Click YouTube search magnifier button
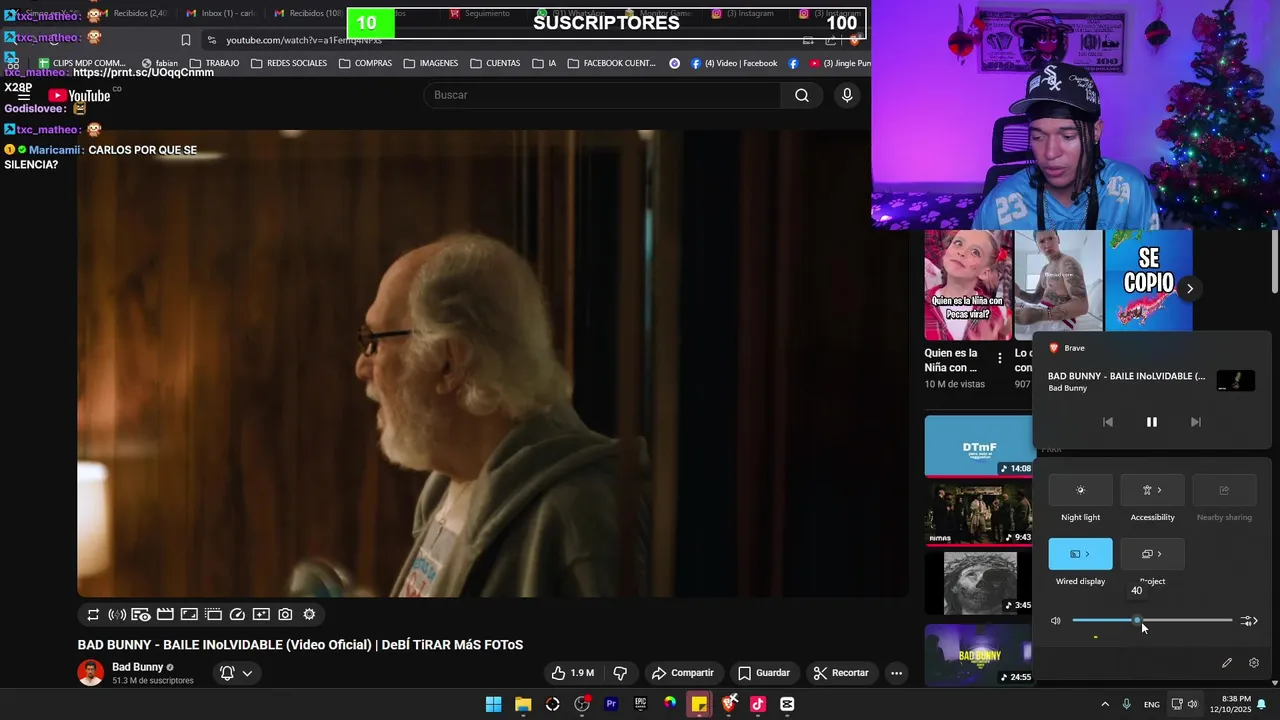 pyautogui.click(x=802, y=95)
